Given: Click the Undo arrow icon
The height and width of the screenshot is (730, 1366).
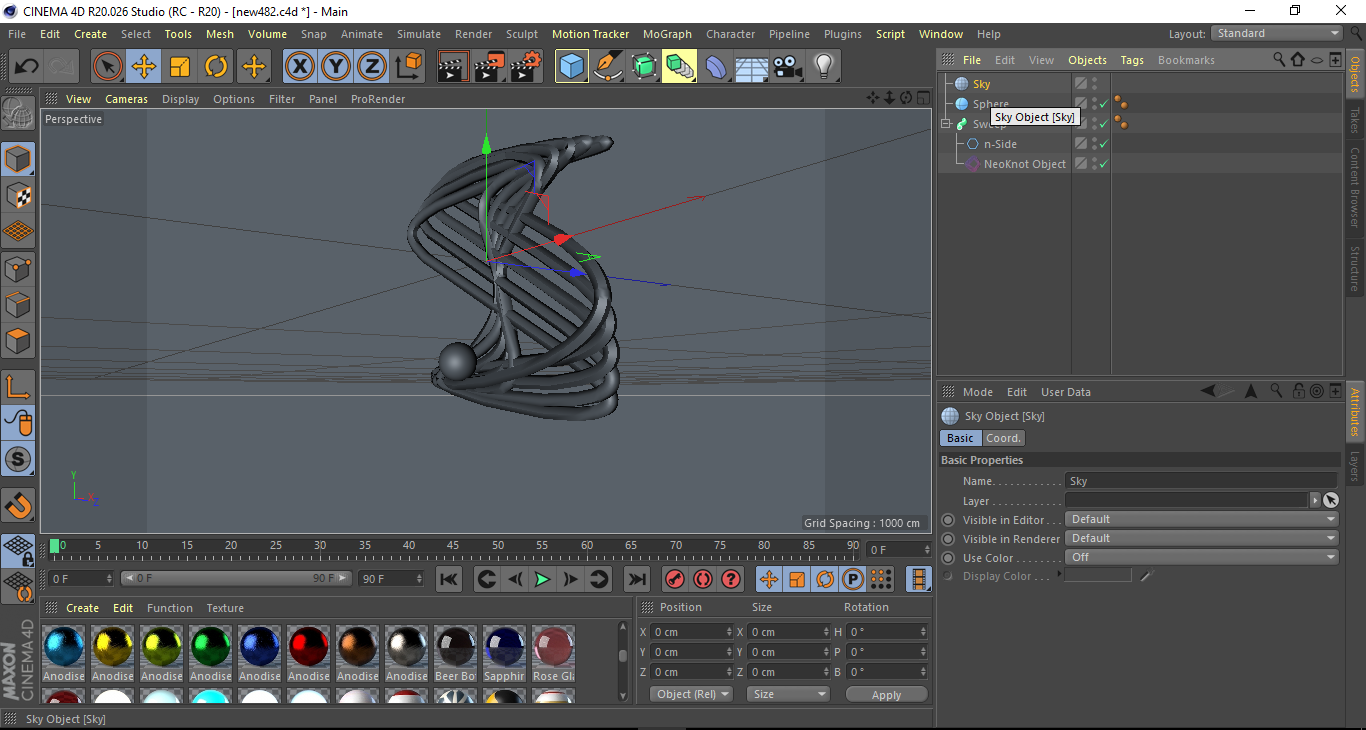Looking at the screenshot, I should 26,67.
